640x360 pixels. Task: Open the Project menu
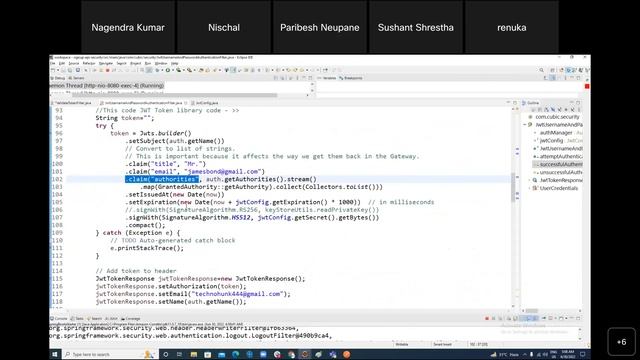click(136, 64)
